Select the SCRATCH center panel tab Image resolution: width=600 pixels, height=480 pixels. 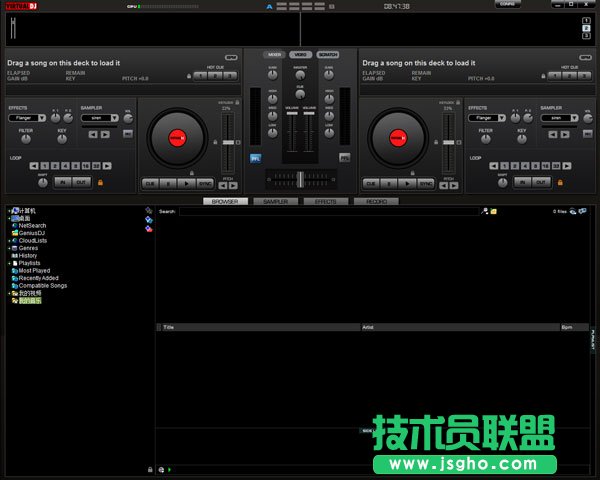click(x=328, y=55)
